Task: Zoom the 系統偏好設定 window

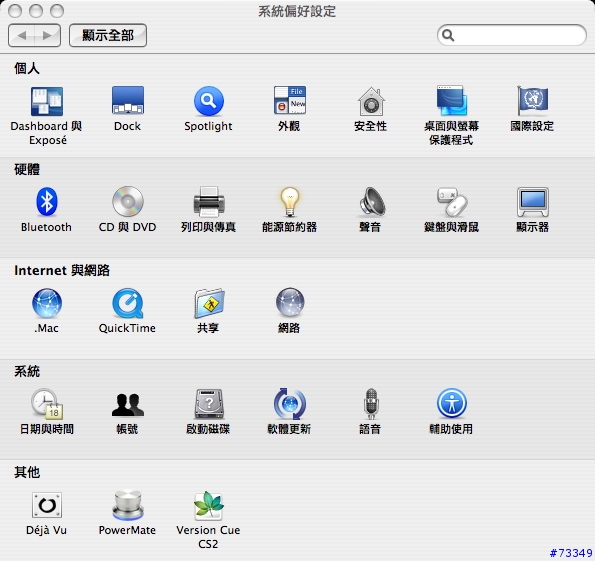Action: 57,11
